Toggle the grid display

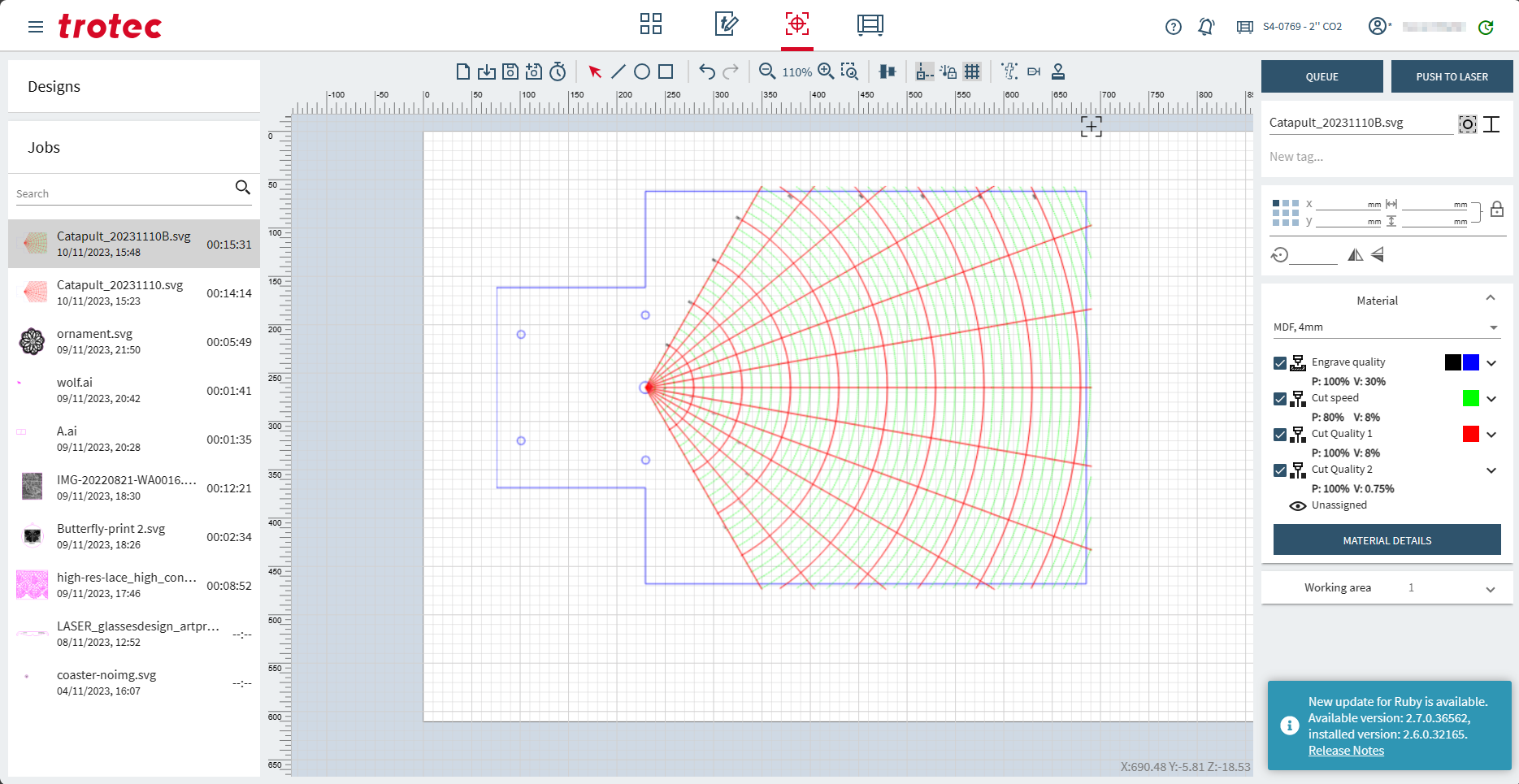click(972, 71)
